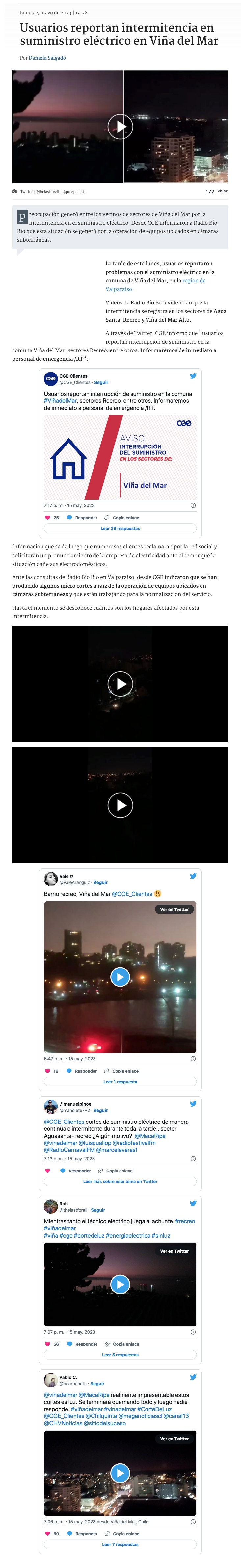Like Rob's tweet with the heart icon
Screen dimensions: 241x1568
click(48, 1344)
